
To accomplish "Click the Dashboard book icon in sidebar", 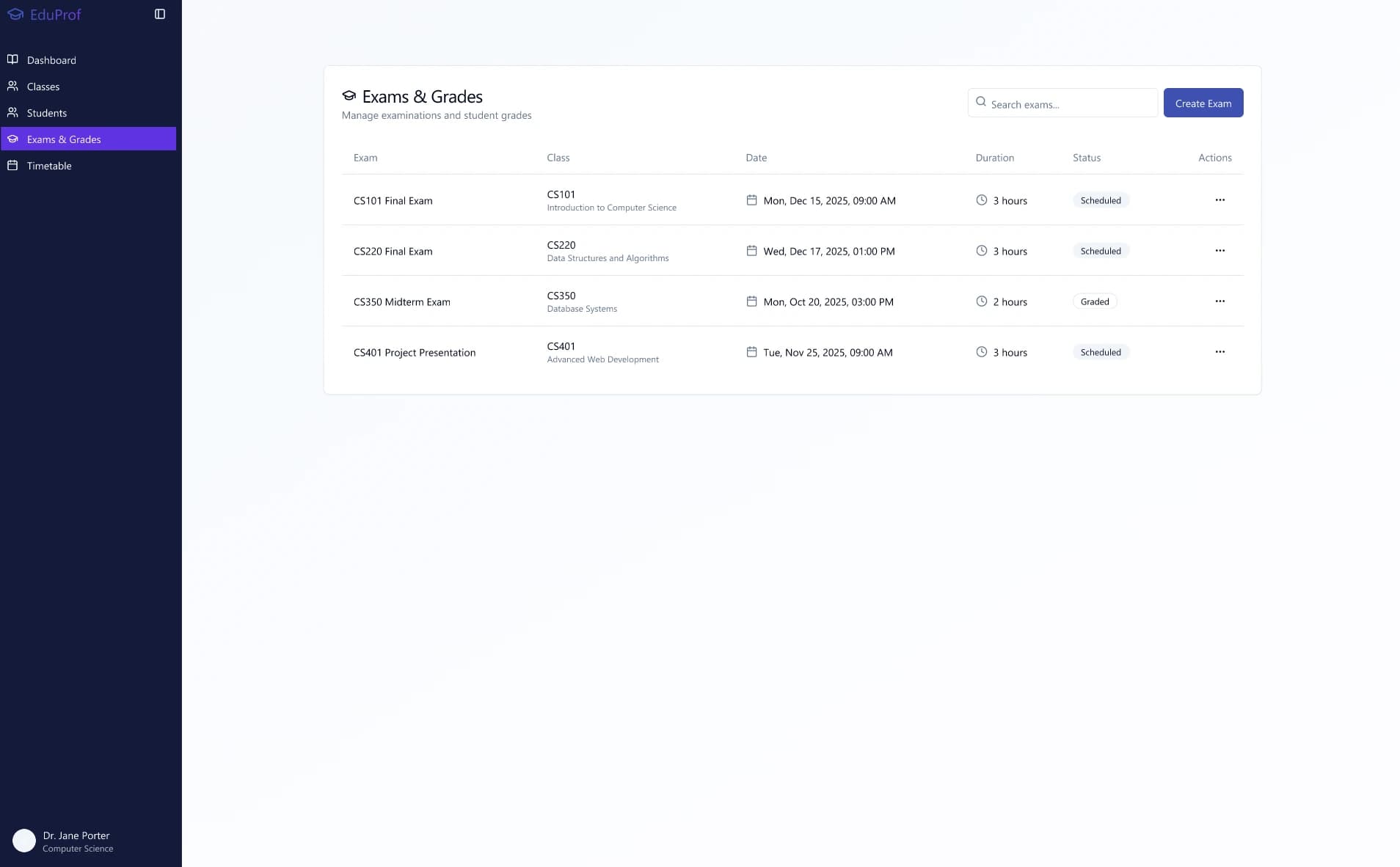I will click(12, 59).
